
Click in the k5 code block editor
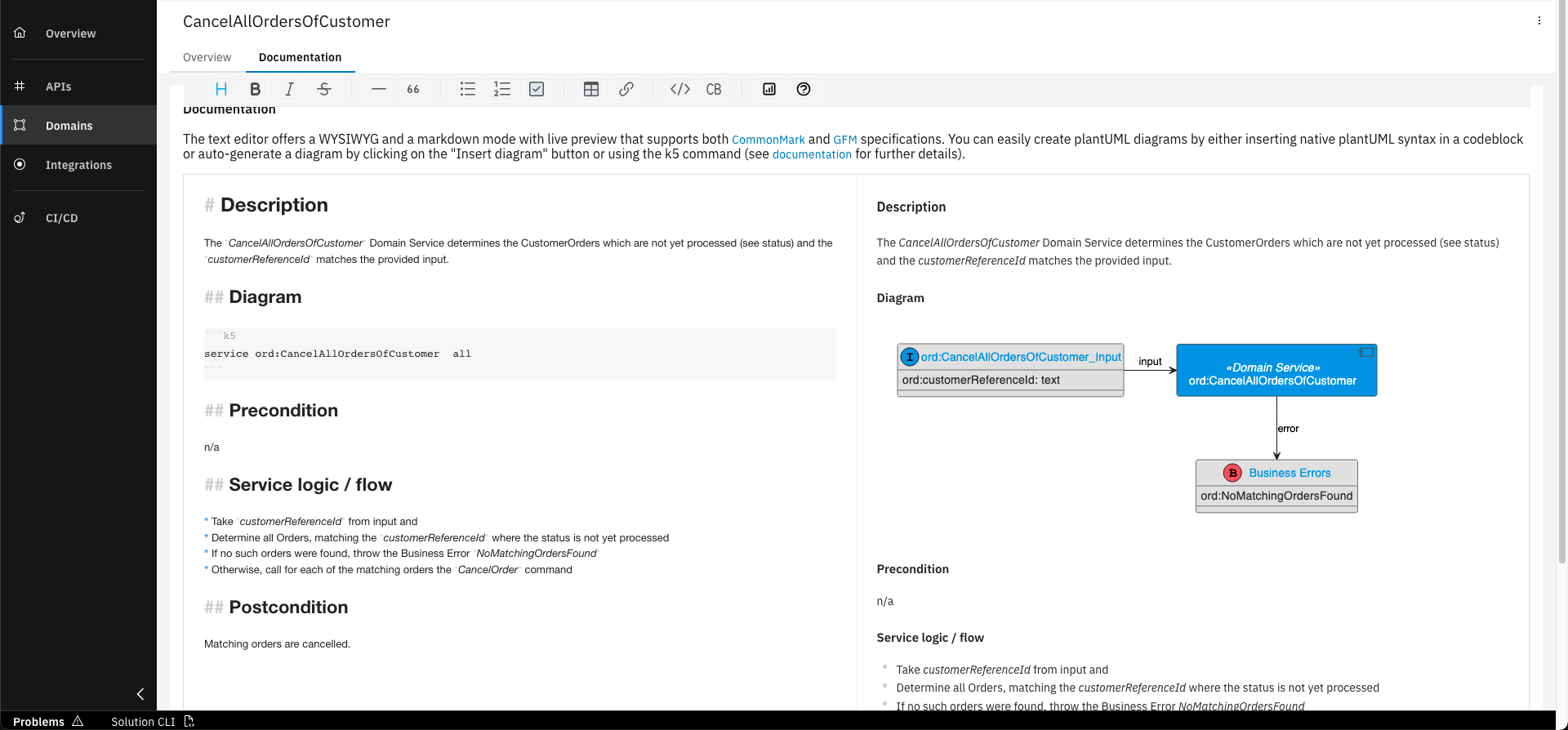[519, 354]
